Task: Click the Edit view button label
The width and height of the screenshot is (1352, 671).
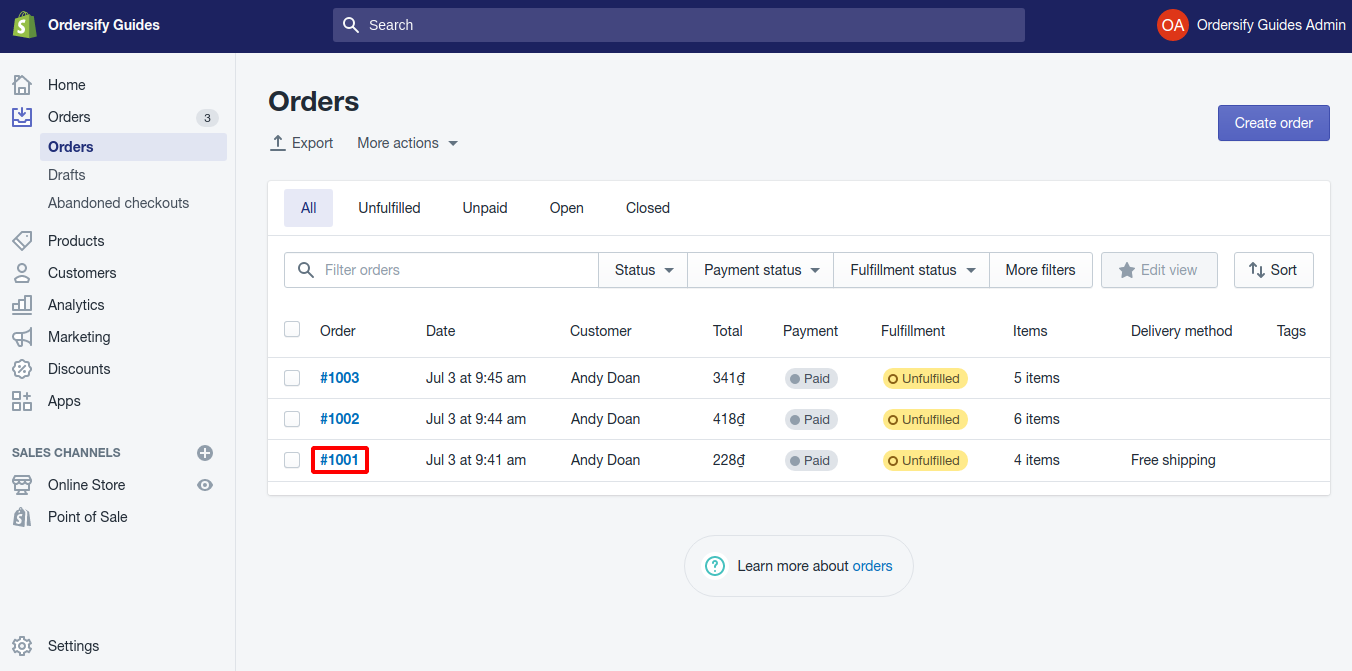Action: click(x=1169, y=270)
